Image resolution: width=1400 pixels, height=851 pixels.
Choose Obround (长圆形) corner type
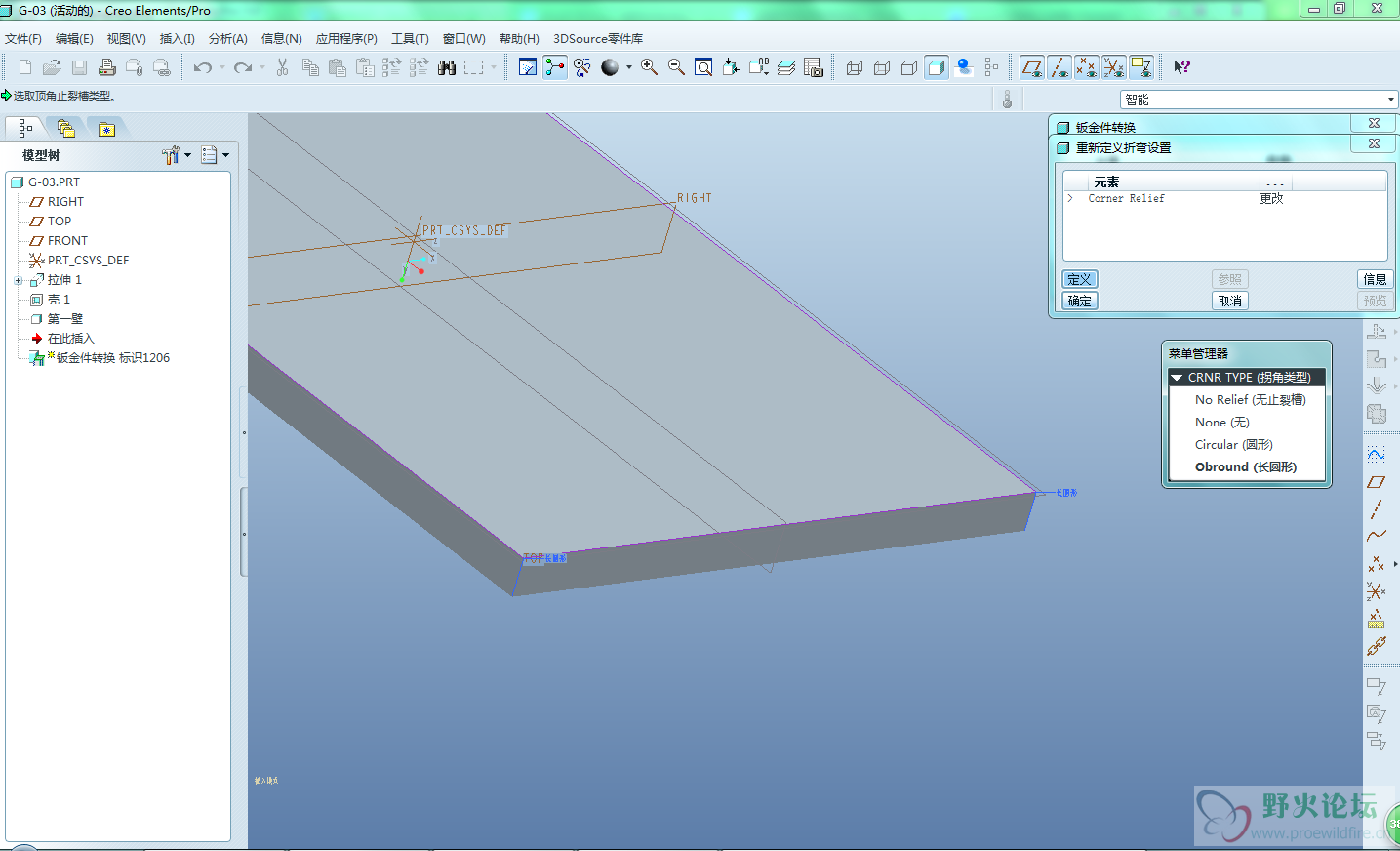click(x=1247, y=467)
